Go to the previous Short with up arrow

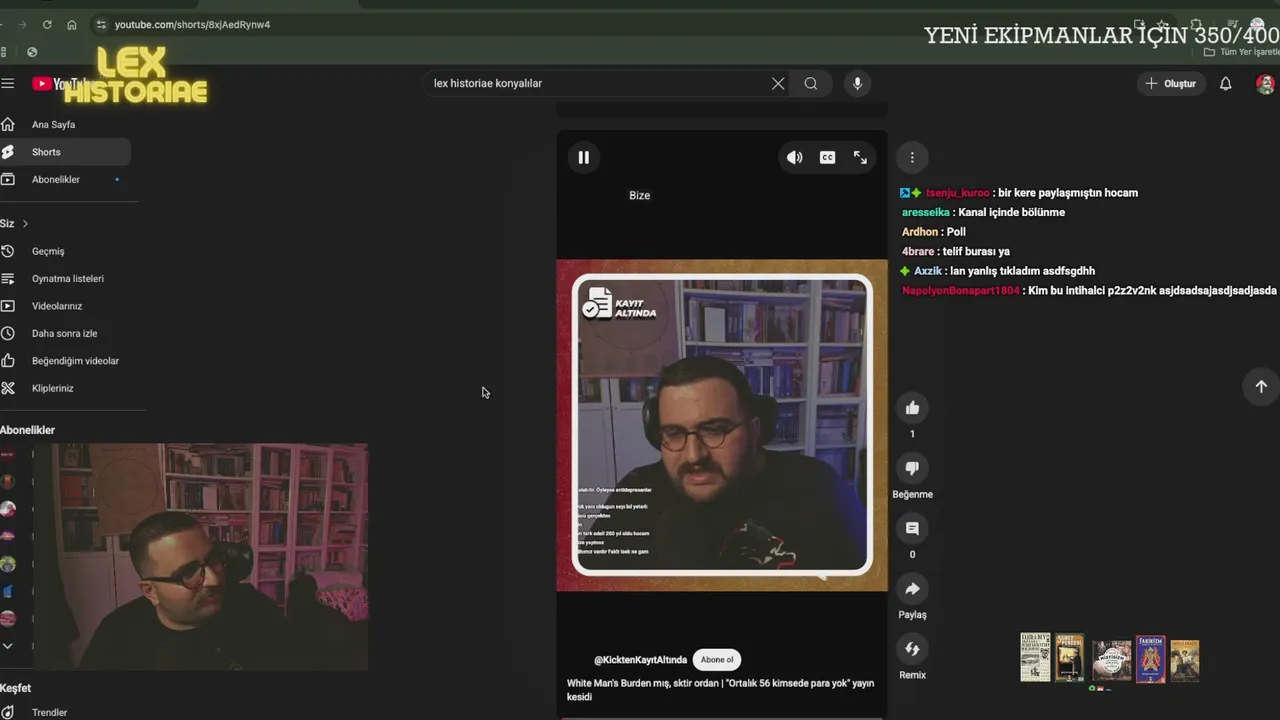tap(1261, 386)
